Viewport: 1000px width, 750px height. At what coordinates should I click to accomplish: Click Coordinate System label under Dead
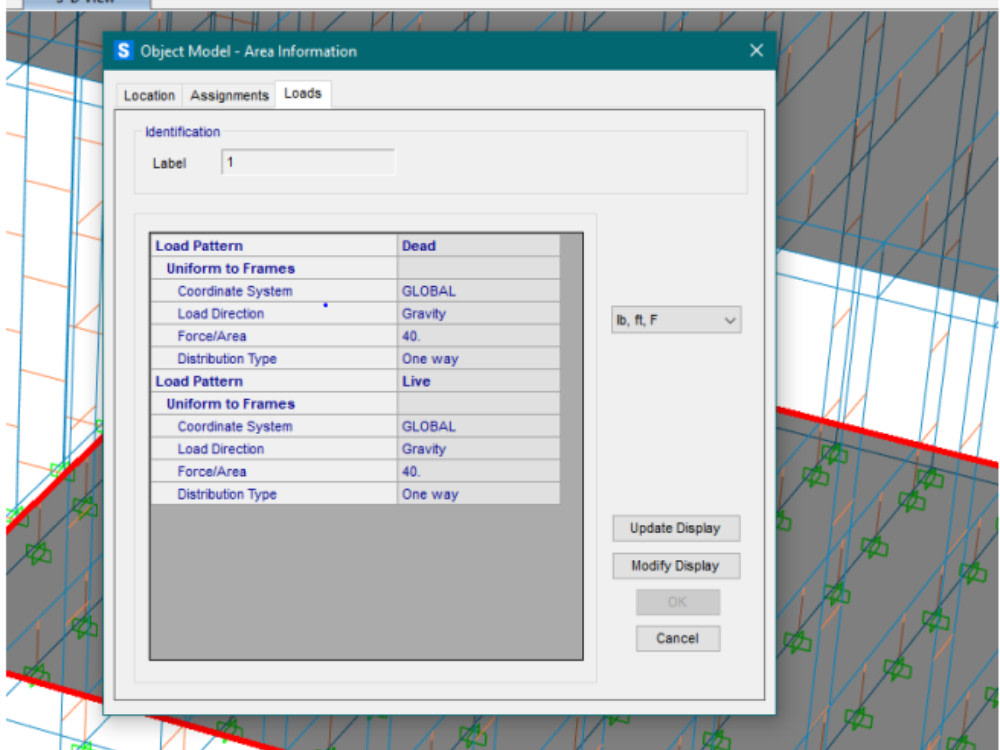tap(235, 291)
